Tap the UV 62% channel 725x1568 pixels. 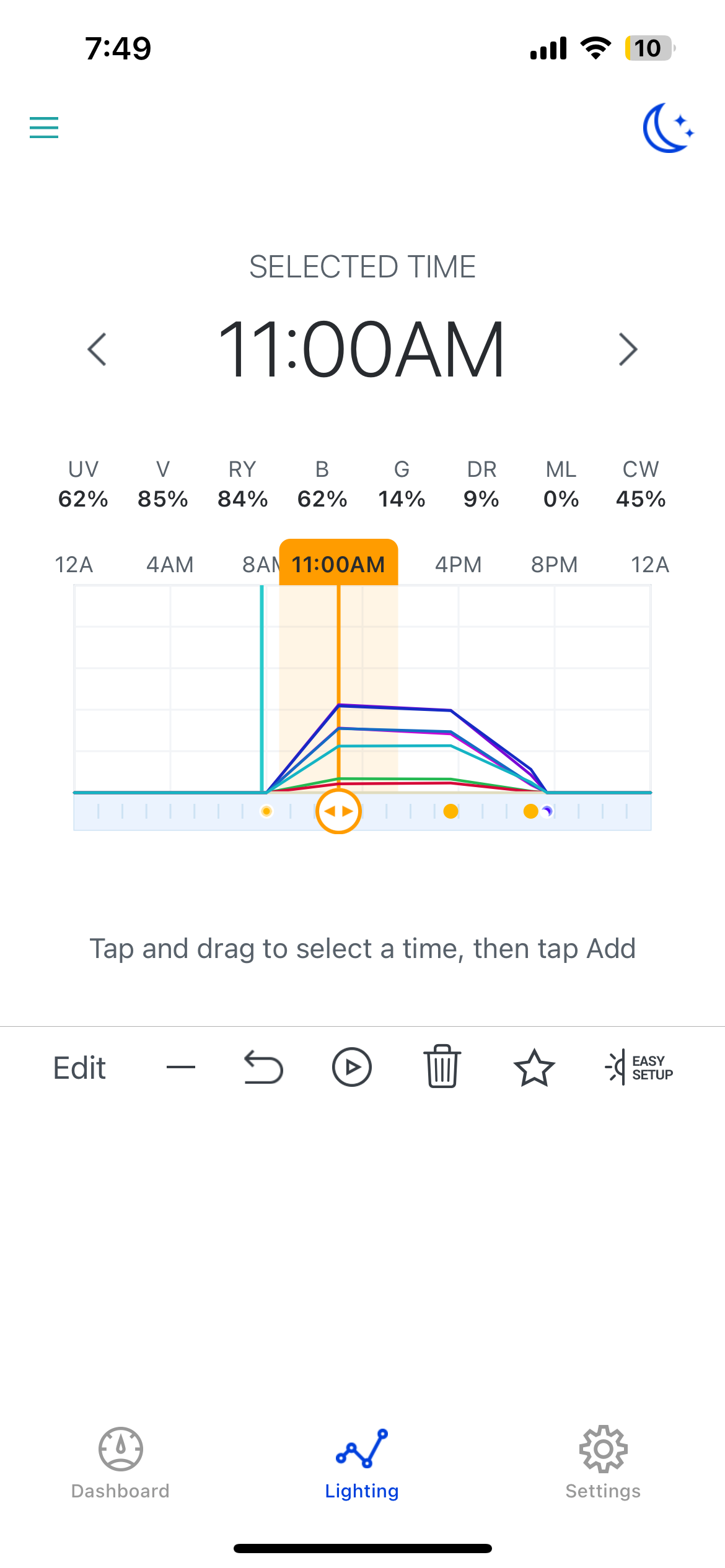(83, 484)
